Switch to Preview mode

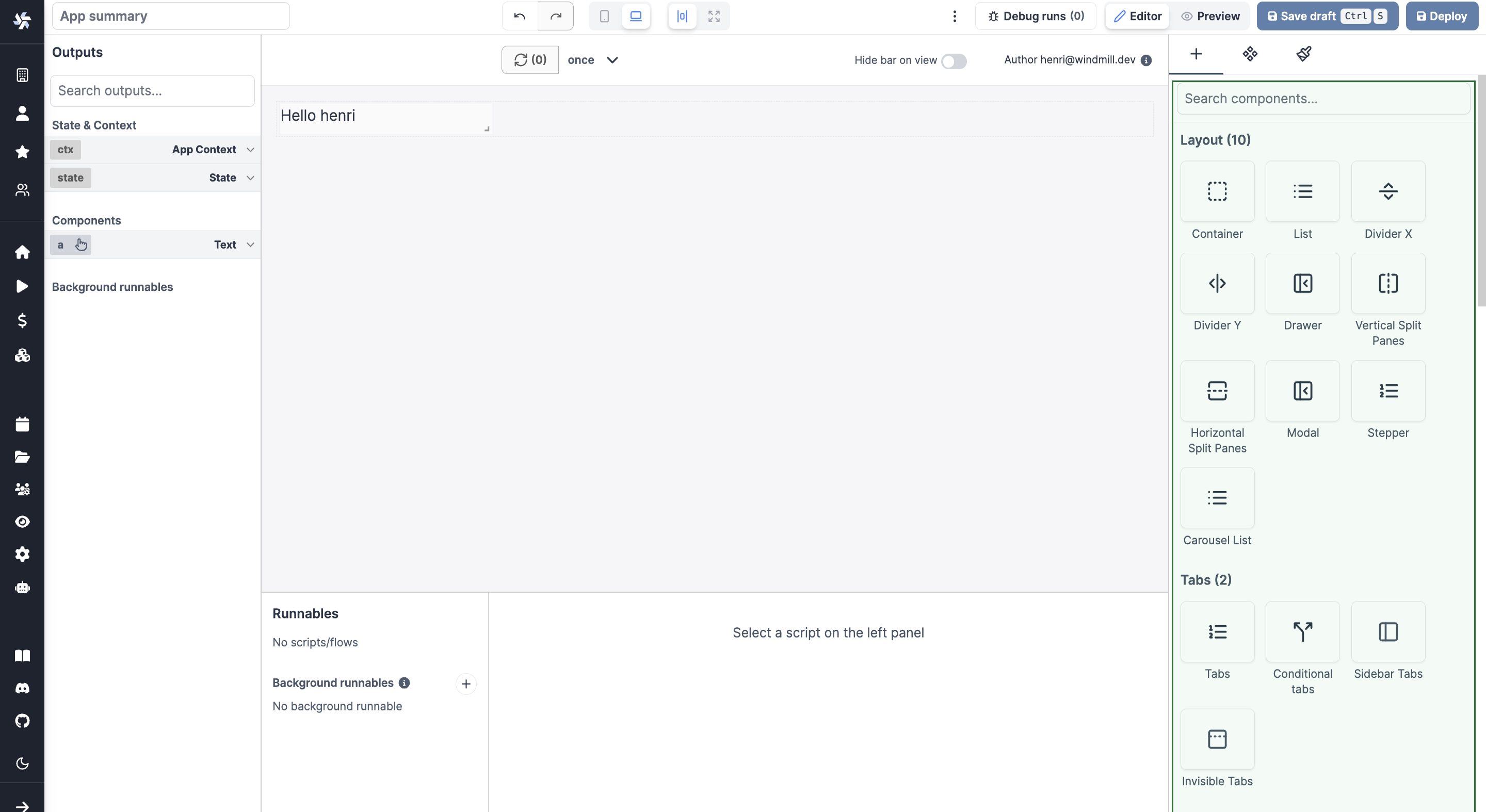[x=1211, y=16]
